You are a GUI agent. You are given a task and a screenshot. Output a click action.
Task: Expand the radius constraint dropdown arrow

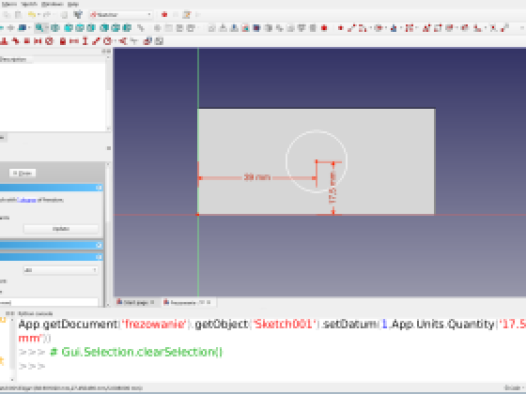(115, 41)
